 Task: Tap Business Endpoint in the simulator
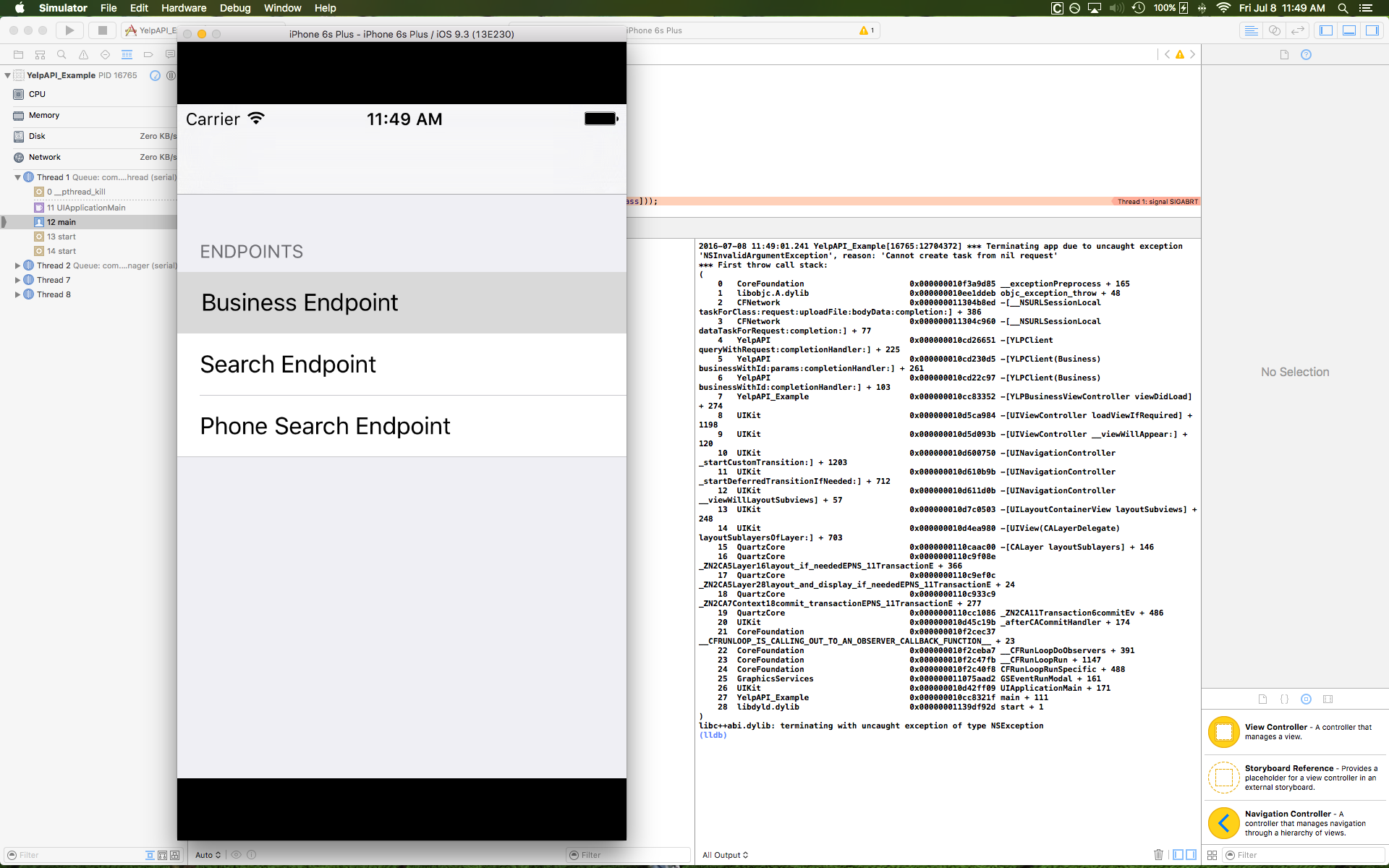(x=402, y=302)
